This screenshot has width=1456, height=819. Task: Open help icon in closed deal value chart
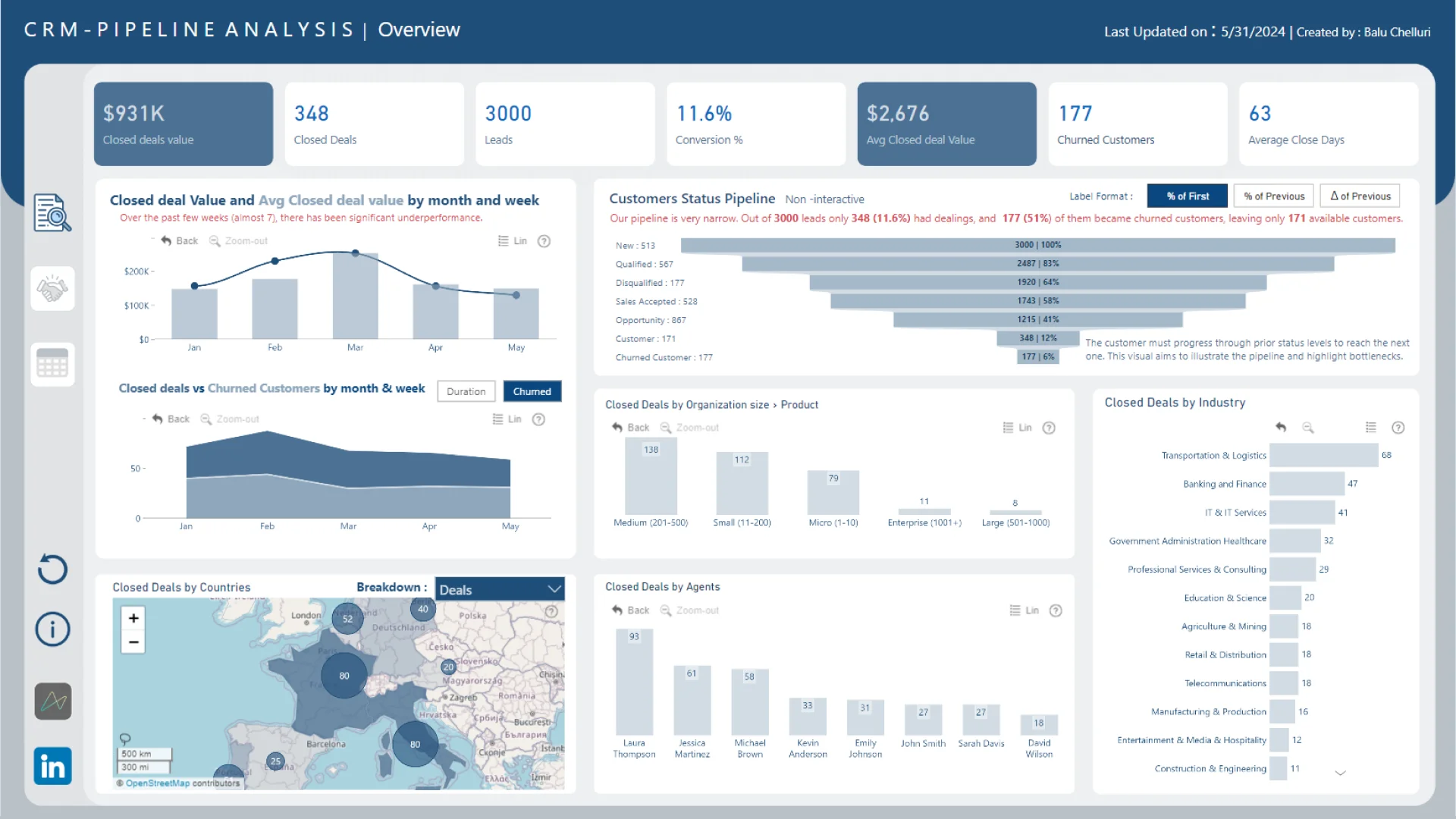click(x=544, y=241)
